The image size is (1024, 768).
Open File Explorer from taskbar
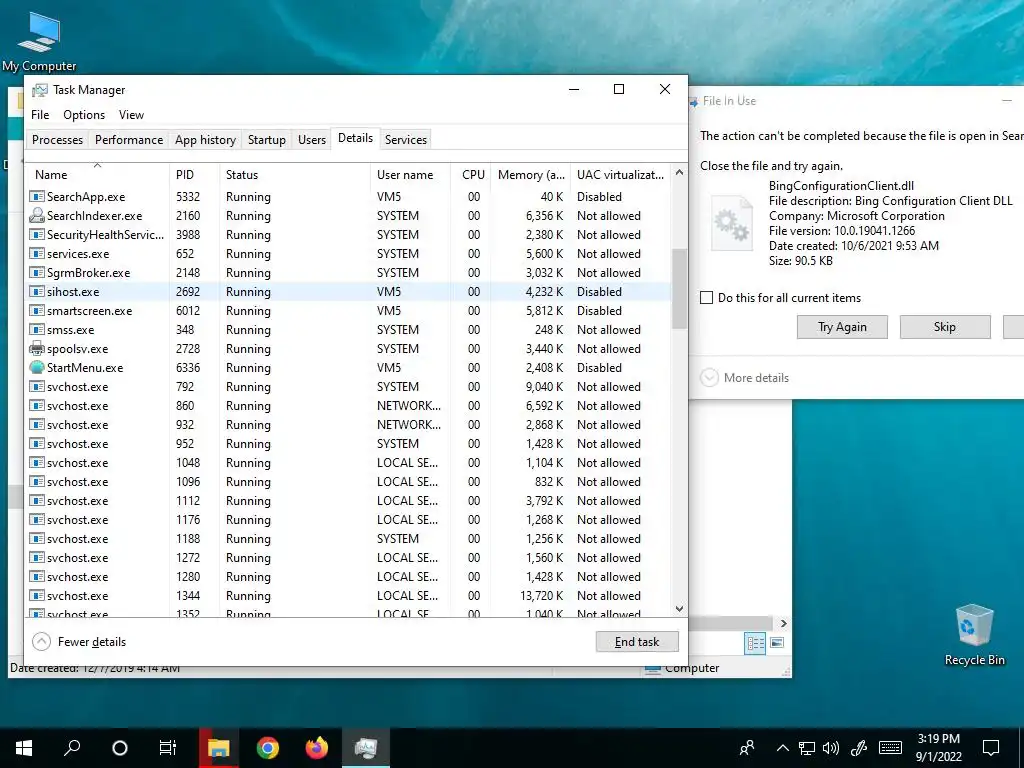219,748
